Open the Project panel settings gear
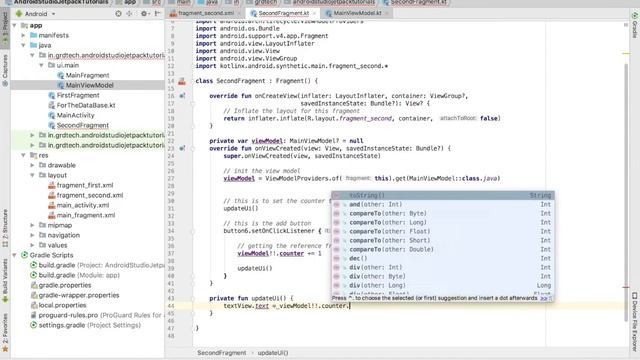This screenshot has height=360, width=640. (144, 13)
